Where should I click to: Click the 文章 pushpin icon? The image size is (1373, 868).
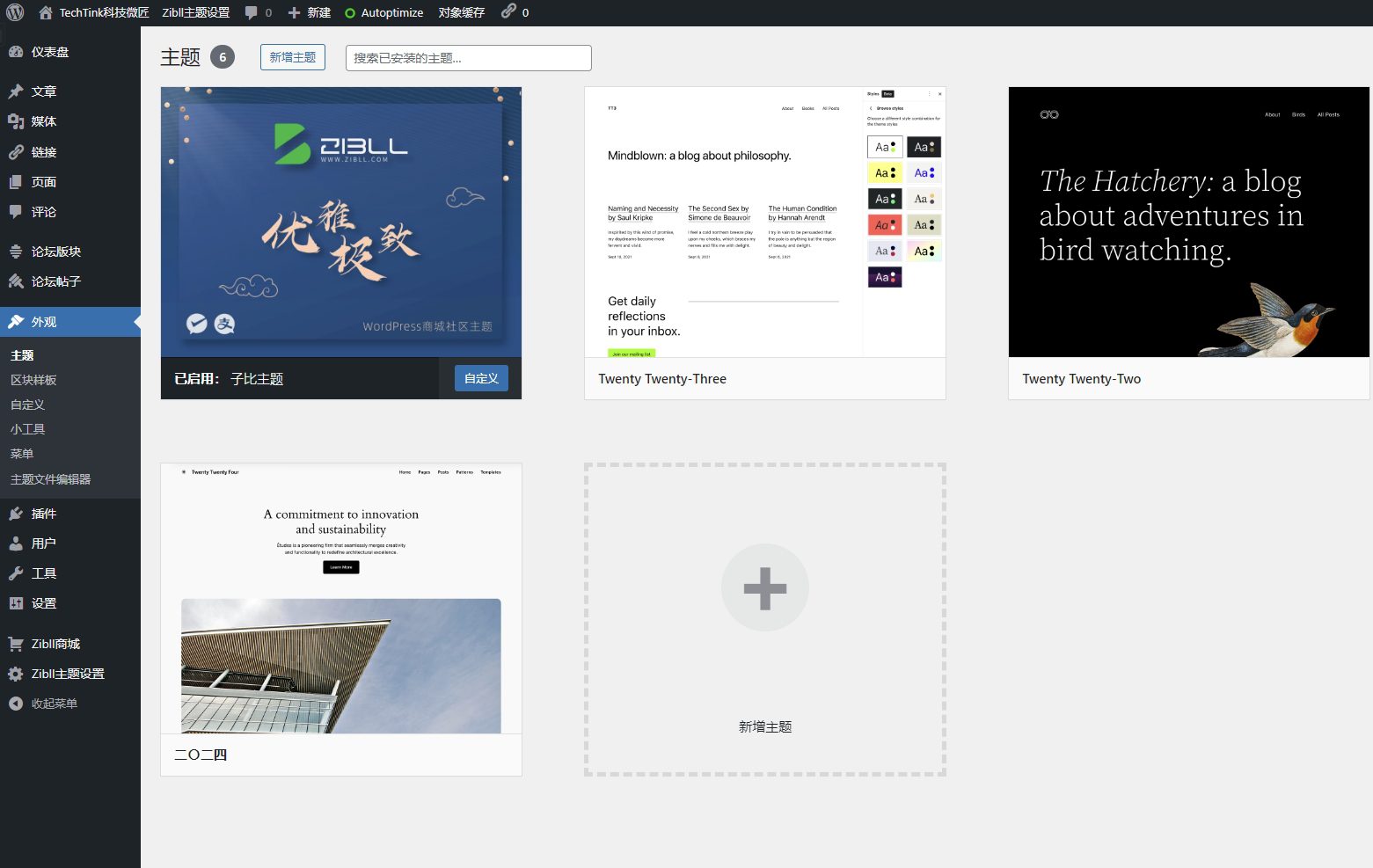pos(16,91)
